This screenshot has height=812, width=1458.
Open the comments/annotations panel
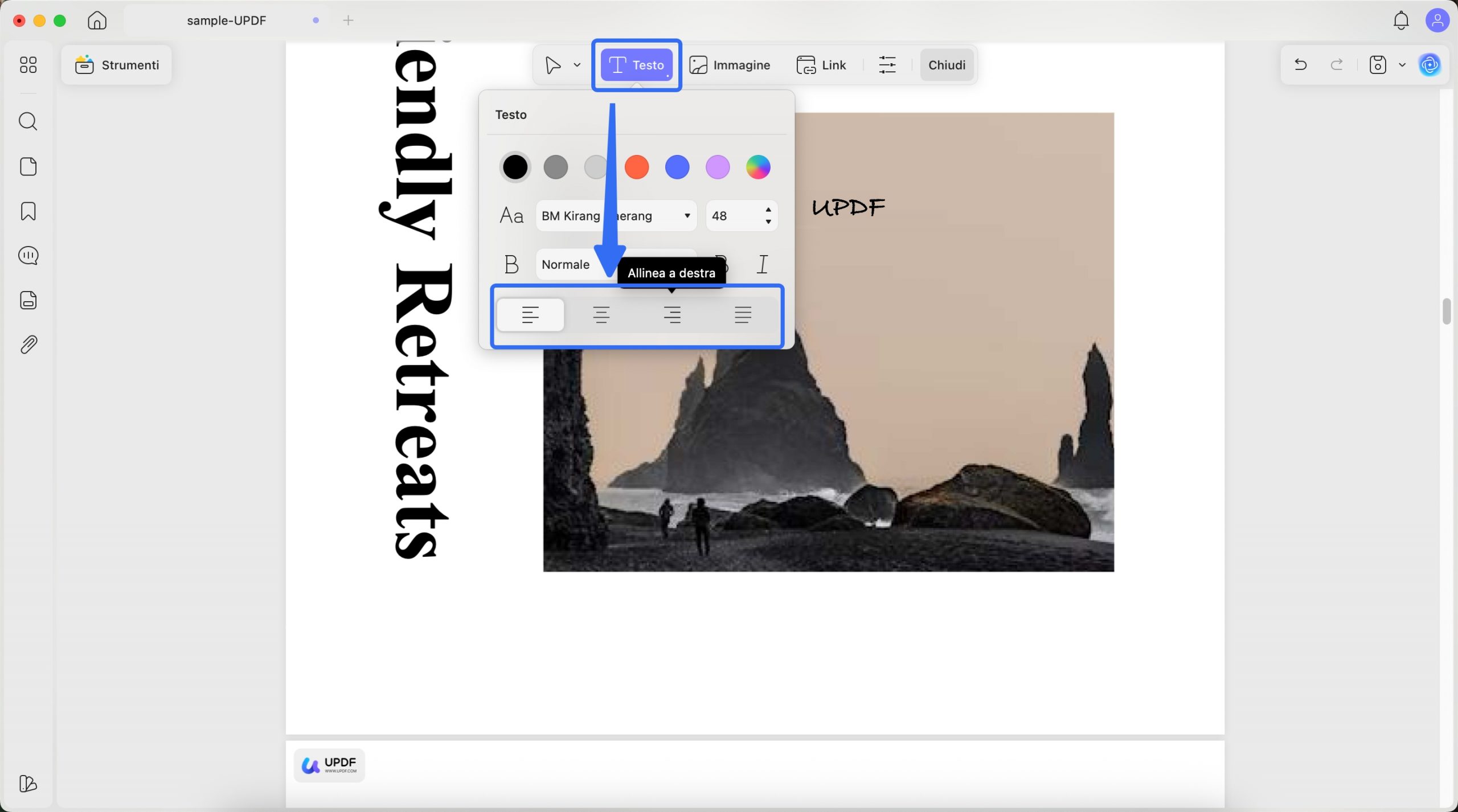click(28, 255)
